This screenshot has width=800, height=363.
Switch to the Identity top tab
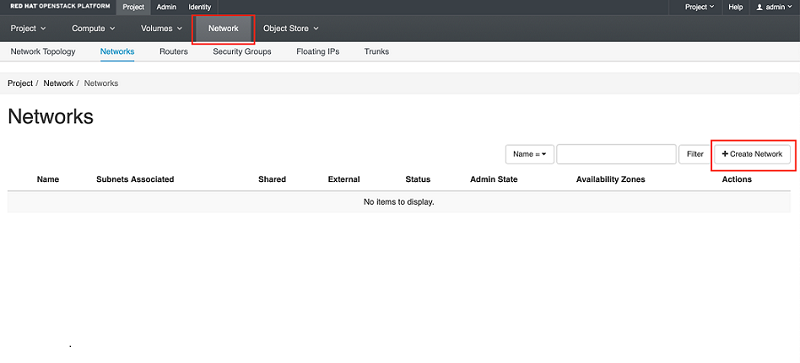coord(199,7)
